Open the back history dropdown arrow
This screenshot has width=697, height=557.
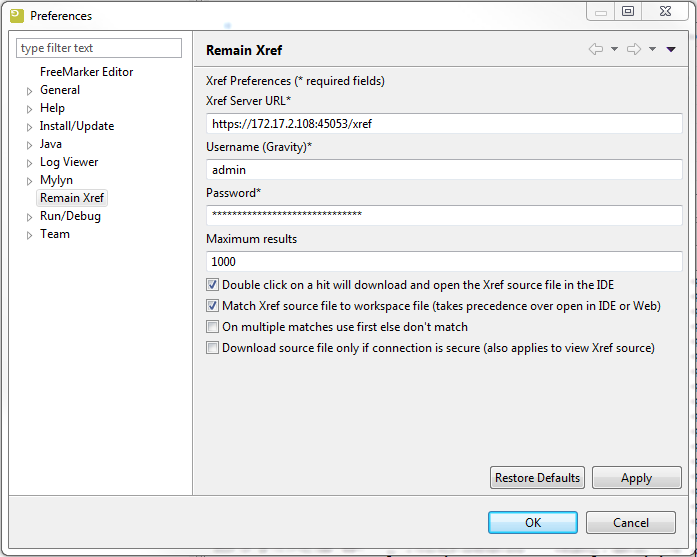click(614, 49)
